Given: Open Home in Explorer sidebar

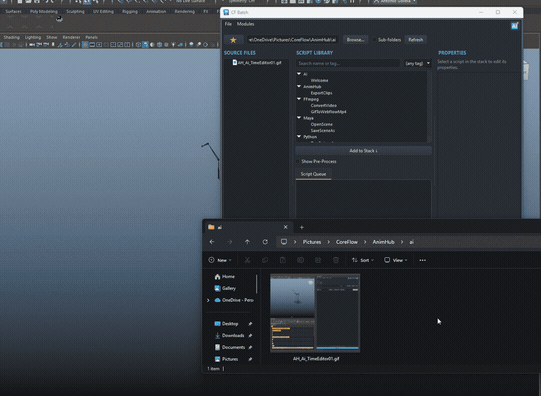Looking at the screenshot, I should coord(225,277).
